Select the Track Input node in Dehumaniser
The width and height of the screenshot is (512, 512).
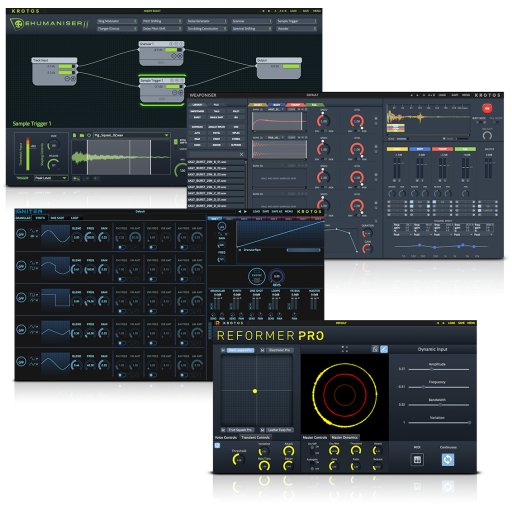[x=54, y=71]
